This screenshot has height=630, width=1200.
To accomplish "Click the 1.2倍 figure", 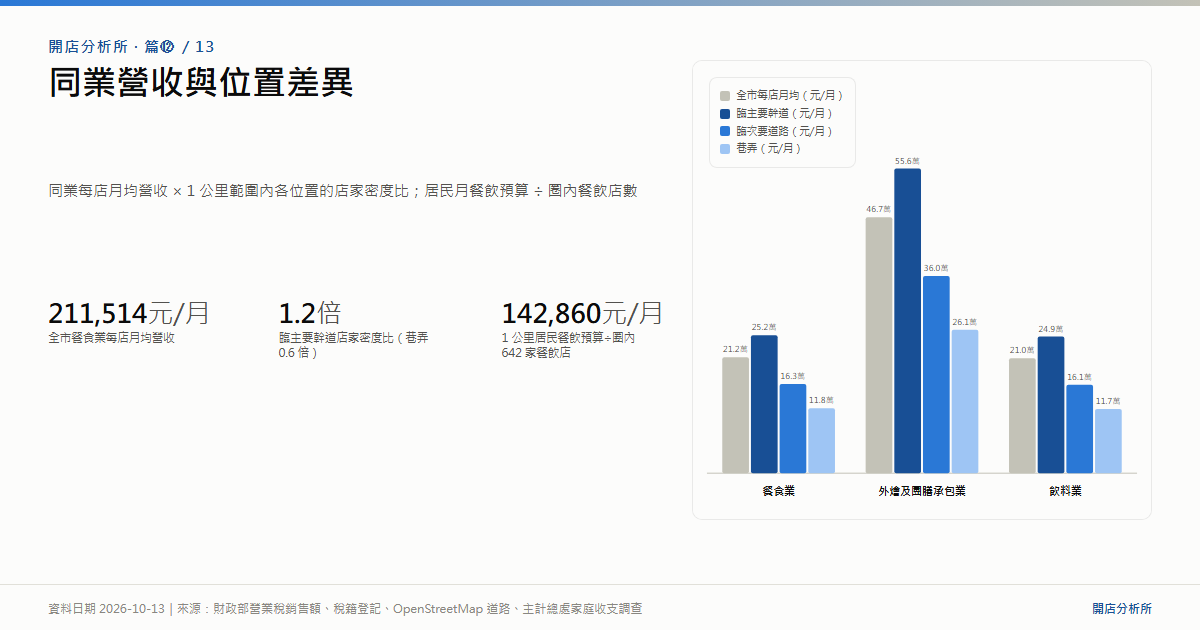I will pos(309,313).
